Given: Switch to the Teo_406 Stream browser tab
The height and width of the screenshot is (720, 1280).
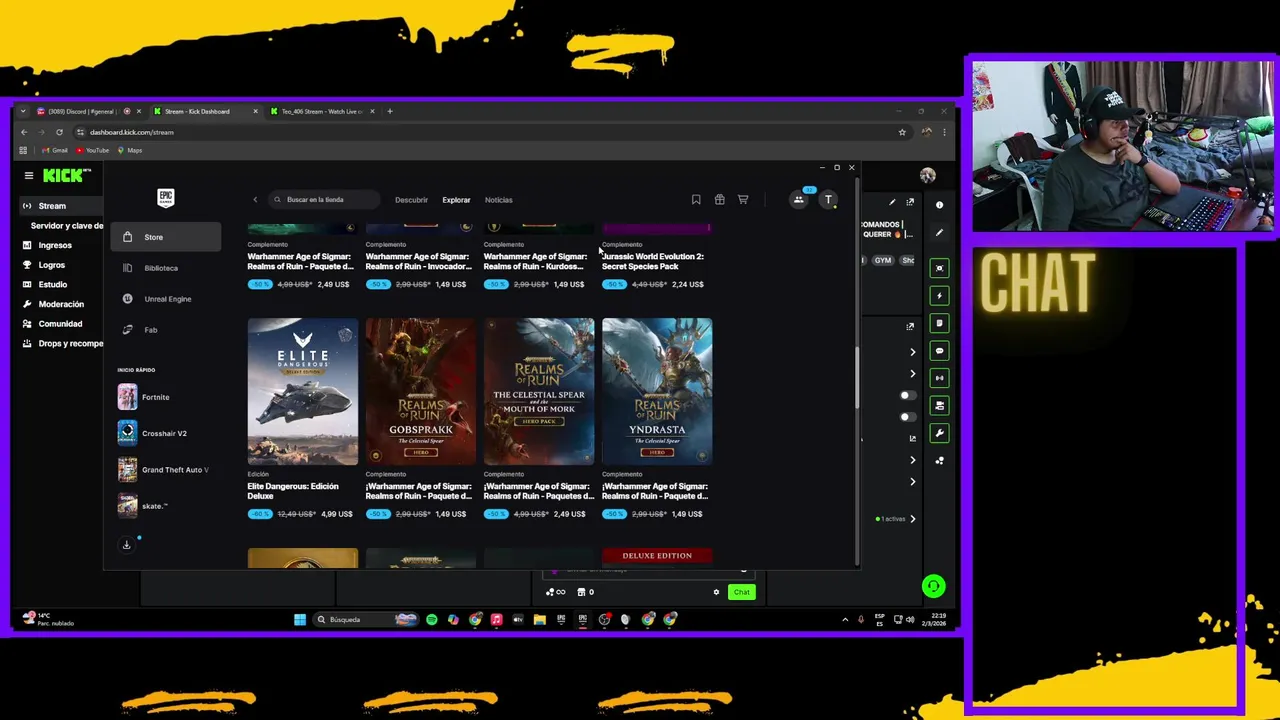Looking at the screenshot, I should tap(322, 111).
